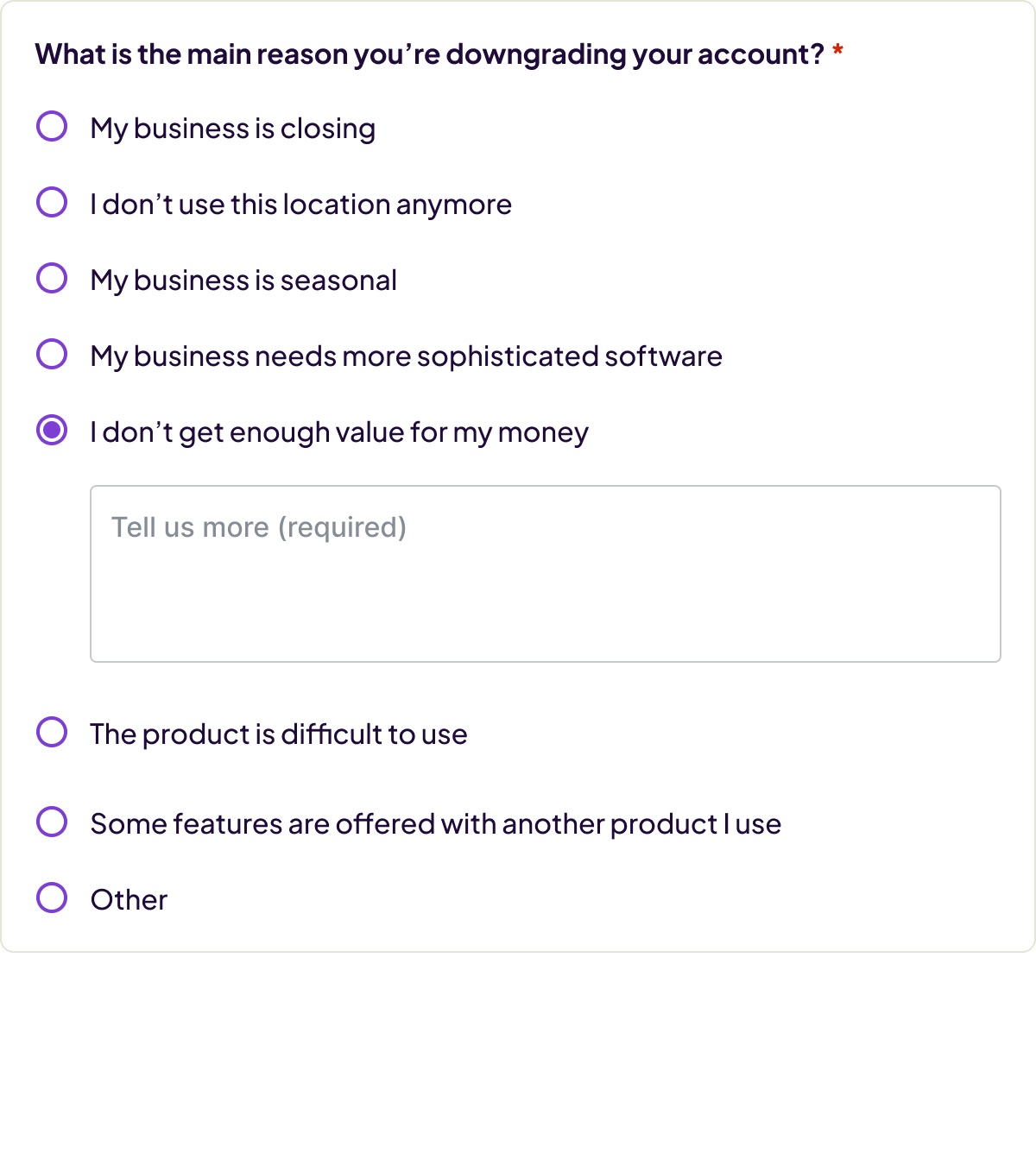Click the "Other" label text
The image size is (1036, 1153).
[129, 900]
